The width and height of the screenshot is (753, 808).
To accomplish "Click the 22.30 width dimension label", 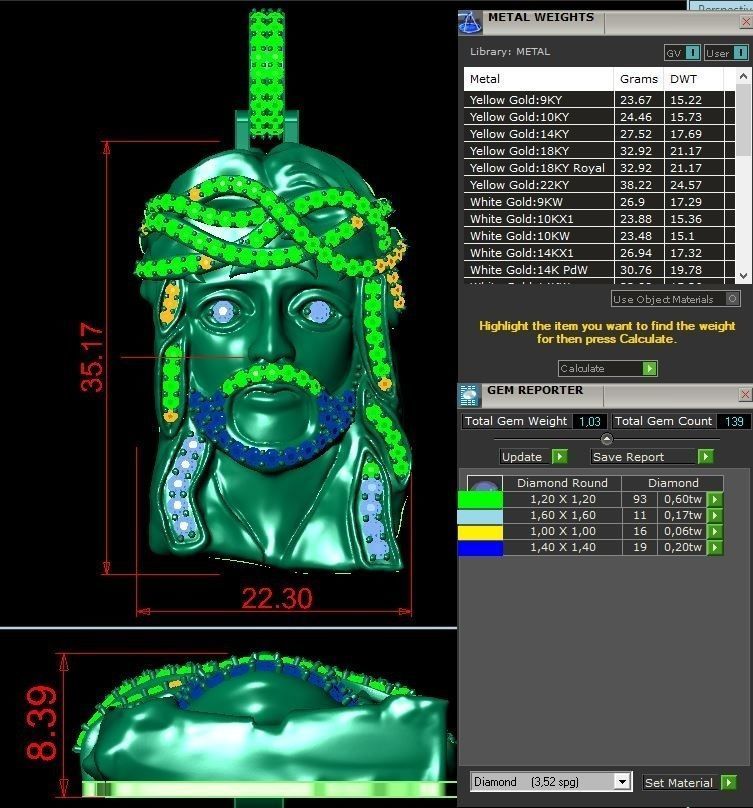I will 277,598.
